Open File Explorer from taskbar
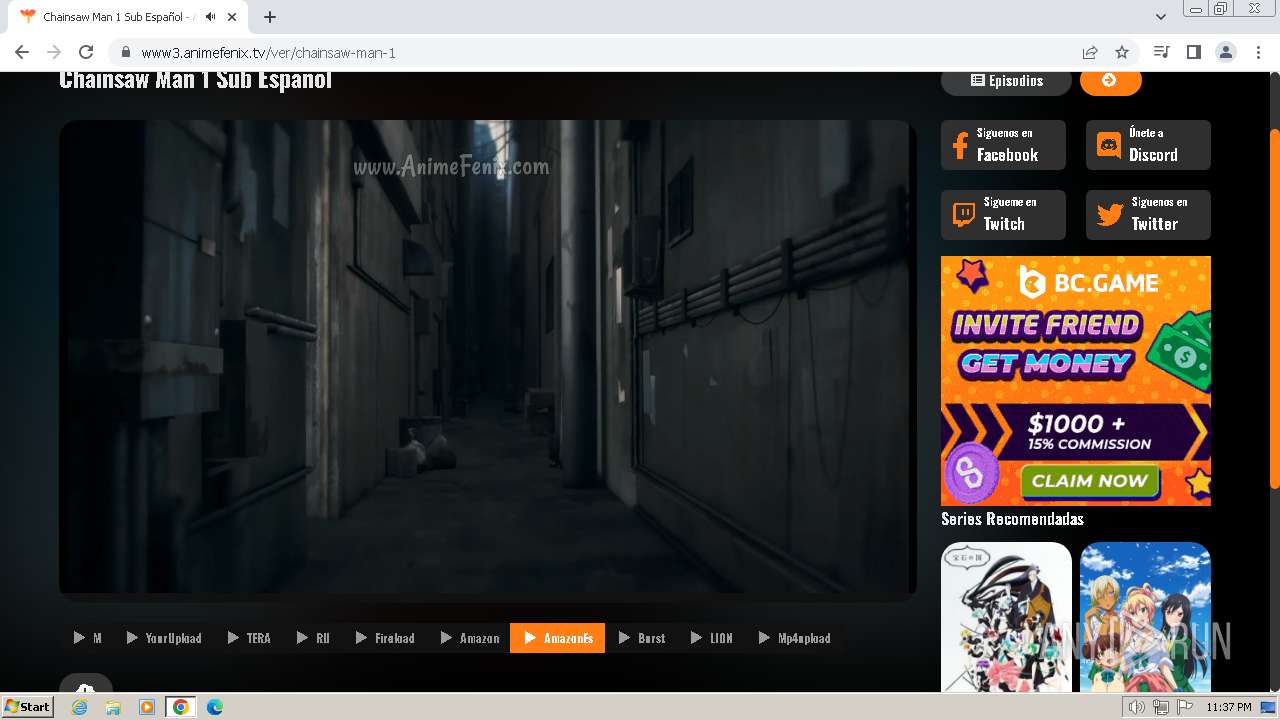This screenshot has height=720, width=1280. click(113, 707)
